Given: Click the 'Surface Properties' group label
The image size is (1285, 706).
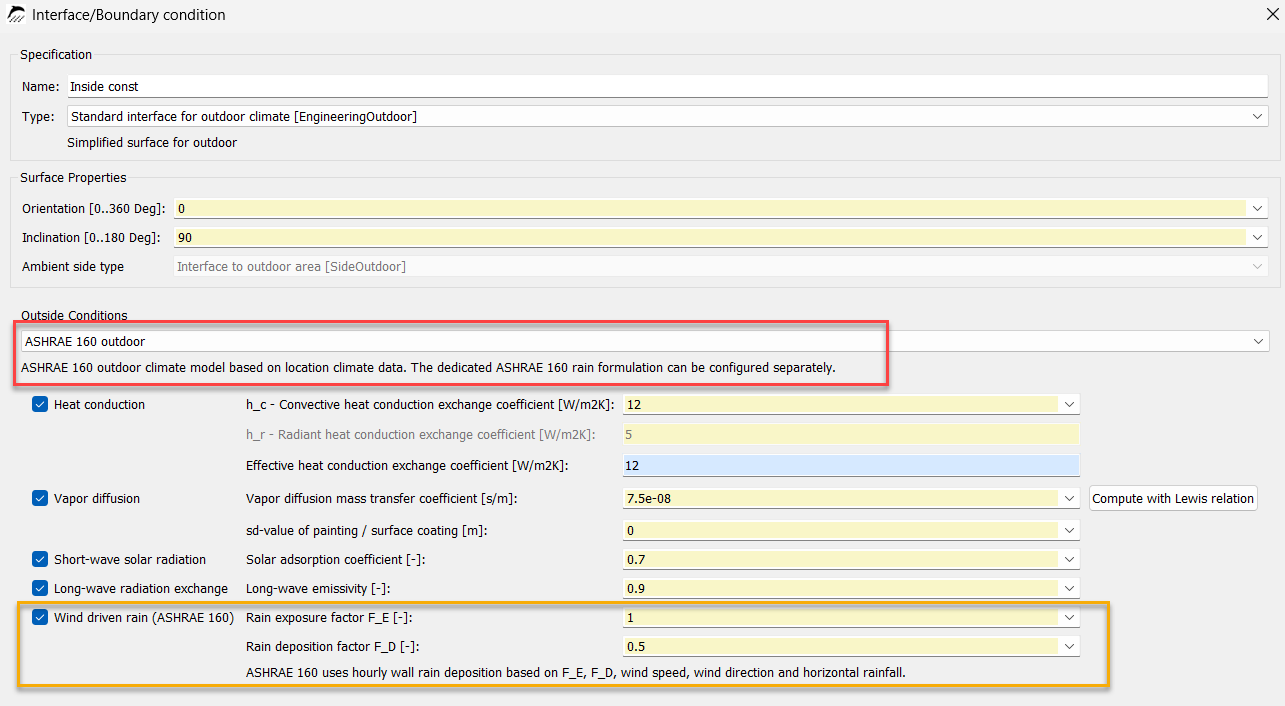Looking at the screenshot, I should [73, 178].
